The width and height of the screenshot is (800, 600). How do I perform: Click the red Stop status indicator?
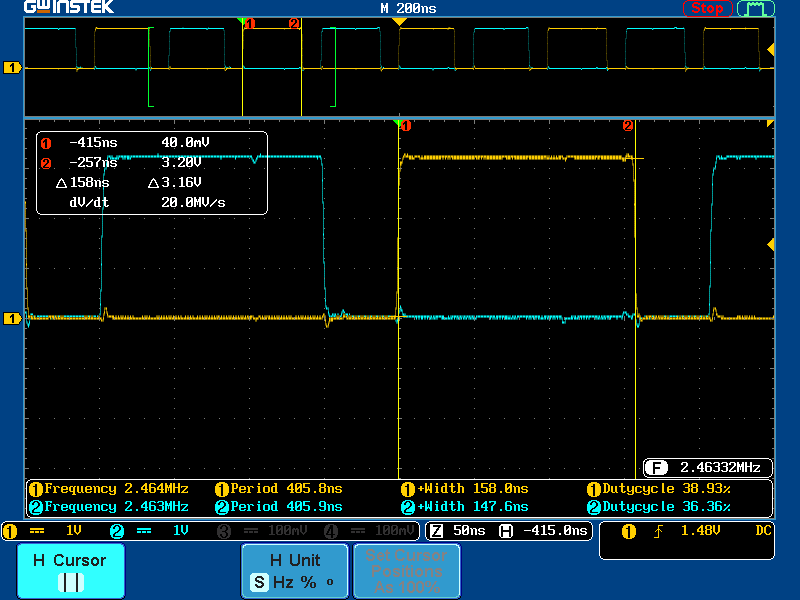pyautogui.click(x=707, y=8)
